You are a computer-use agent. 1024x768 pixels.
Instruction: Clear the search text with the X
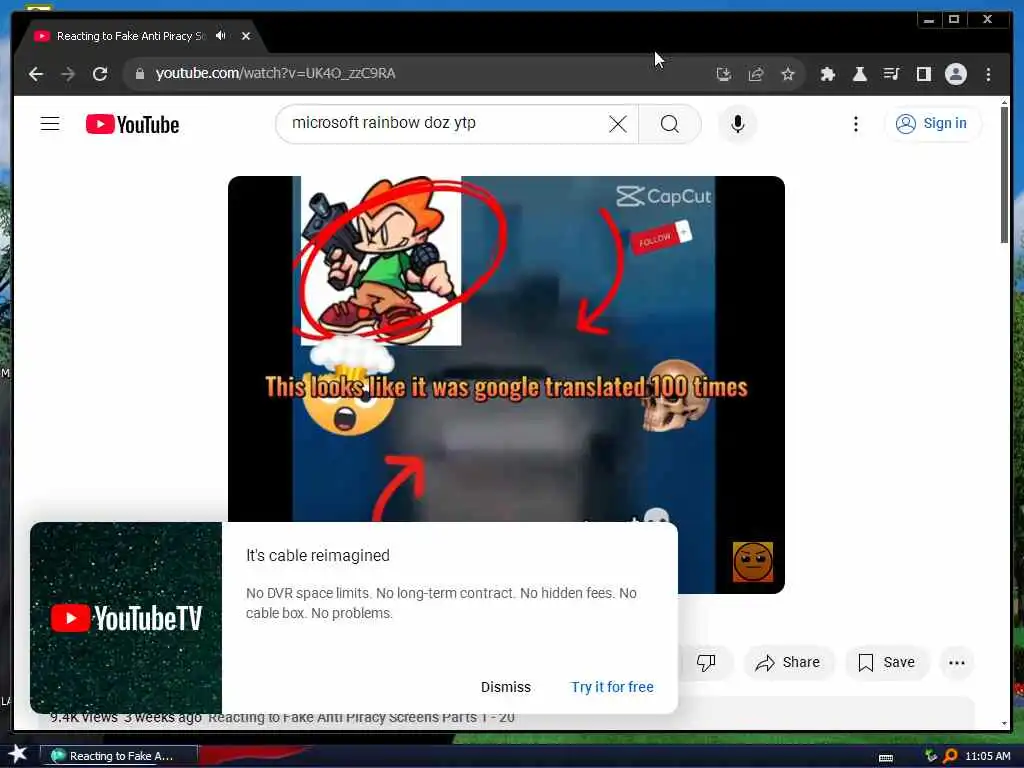pyautogui.click(x=617, y=123)
